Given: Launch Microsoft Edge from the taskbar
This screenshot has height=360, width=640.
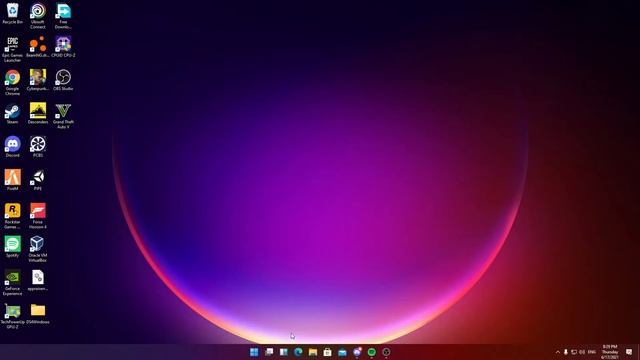Looking at the screenshot, I should (298, 352).
